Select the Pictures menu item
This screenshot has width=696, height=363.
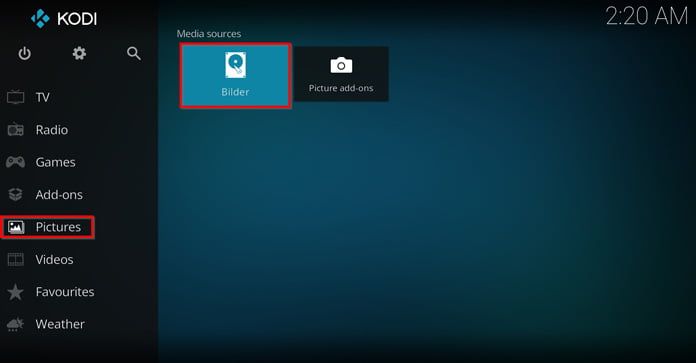pyautogui.click(x=58, y=227)
